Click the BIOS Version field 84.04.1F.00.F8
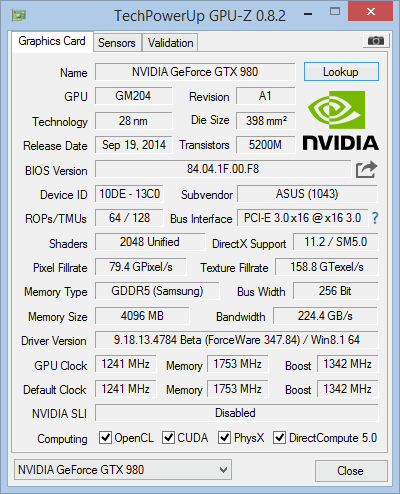Screen dimensions: 400x494 223,169
